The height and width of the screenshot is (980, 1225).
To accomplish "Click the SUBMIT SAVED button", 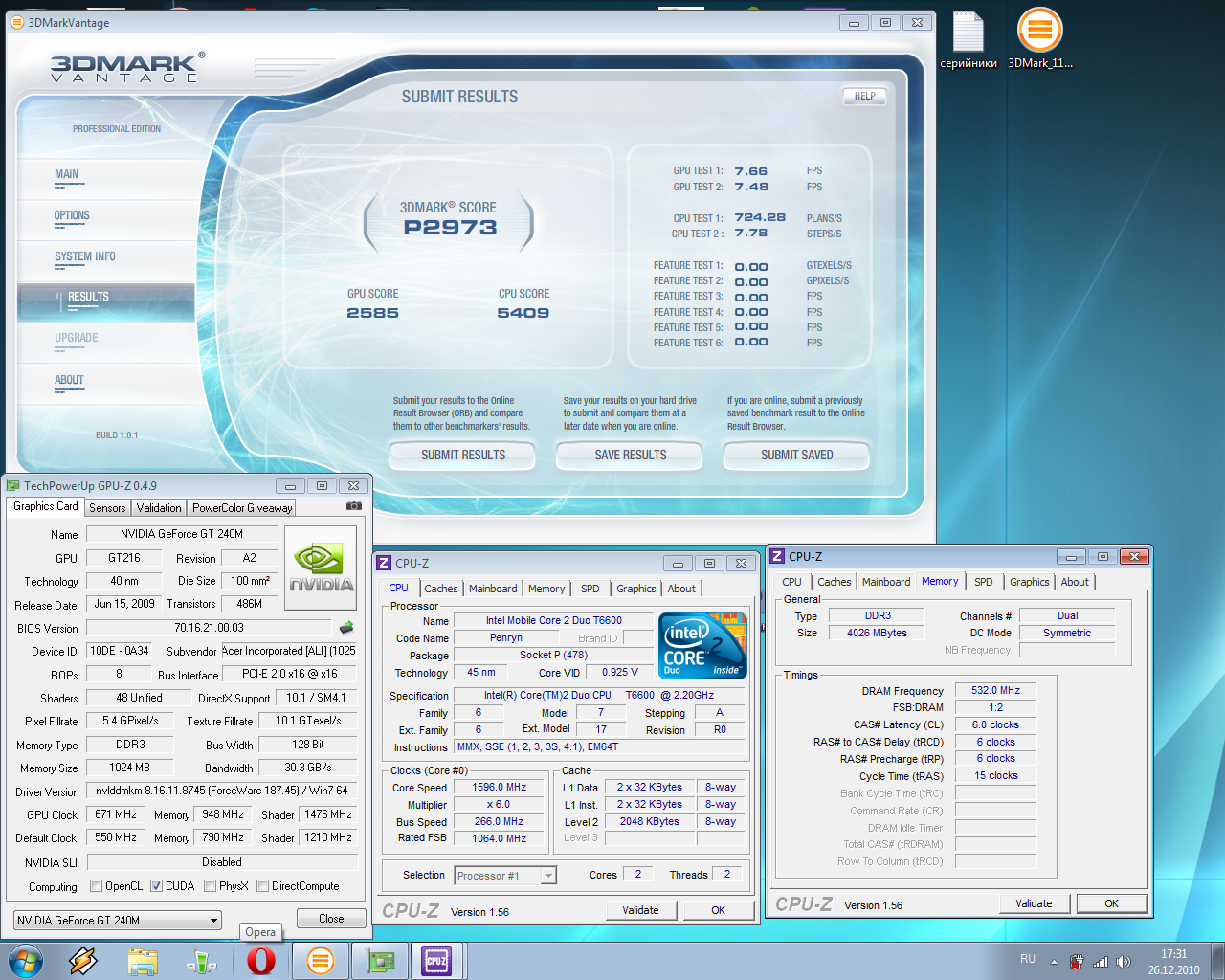I will tap(796, 455).
